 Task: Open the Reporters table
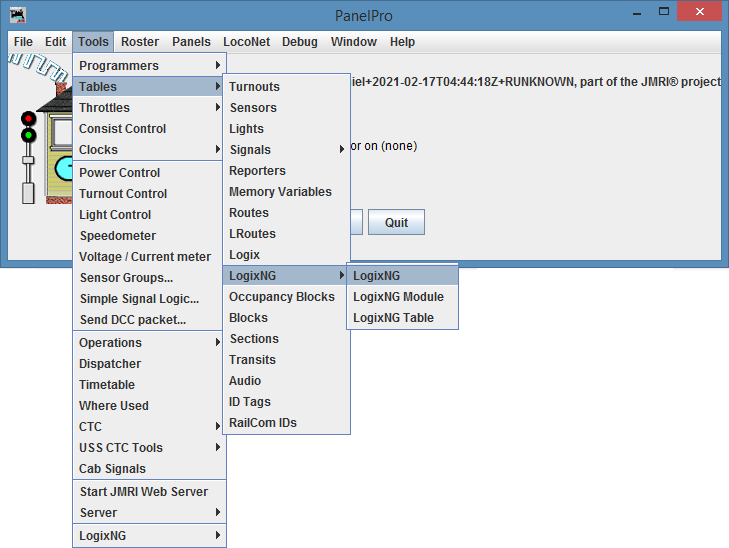(286, 171)
